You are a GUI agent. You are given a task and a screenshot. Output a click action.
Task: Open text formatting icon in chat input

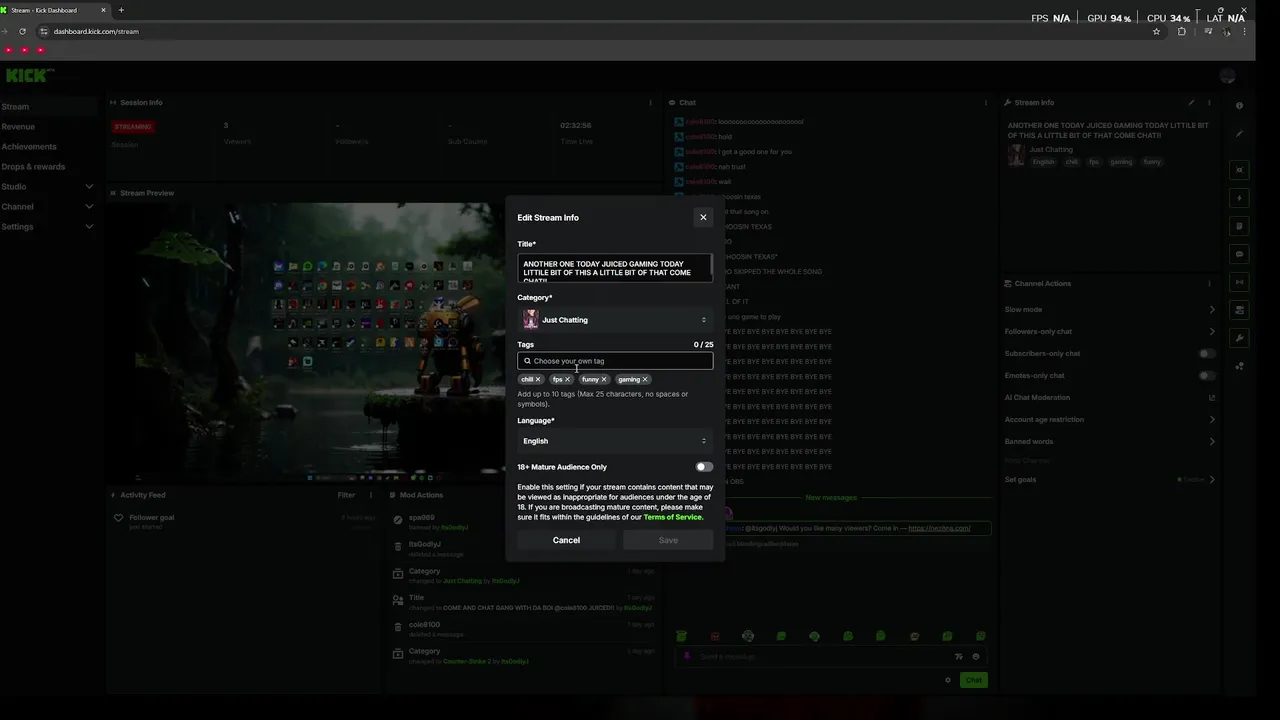tap(959, 657)
